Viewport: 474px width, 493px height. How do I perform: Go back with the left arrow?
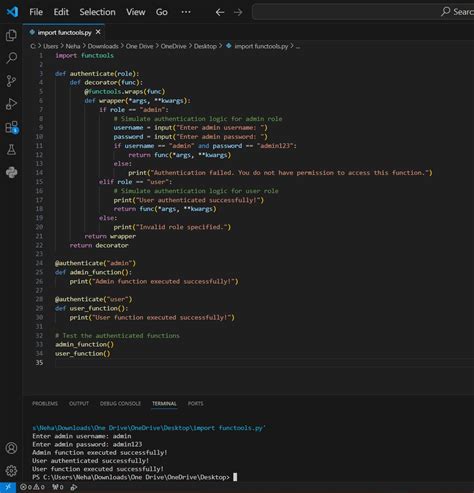[x=220, y=12]
